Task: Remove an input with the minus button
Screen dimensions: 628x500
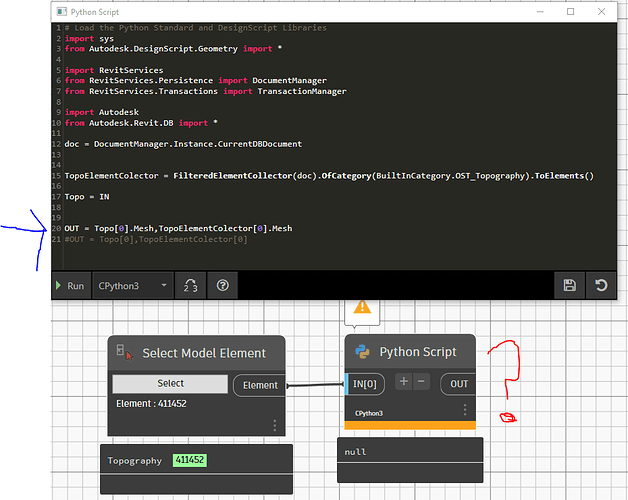Action: tap(421, 381)
